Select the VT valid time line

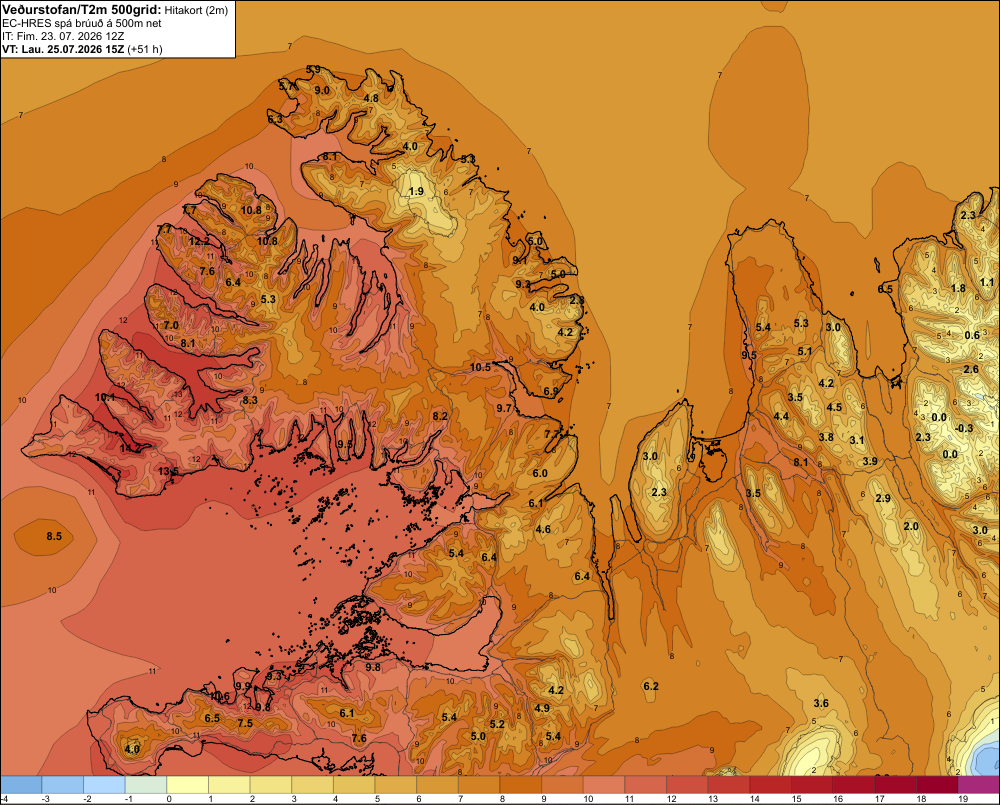(82, 49)
